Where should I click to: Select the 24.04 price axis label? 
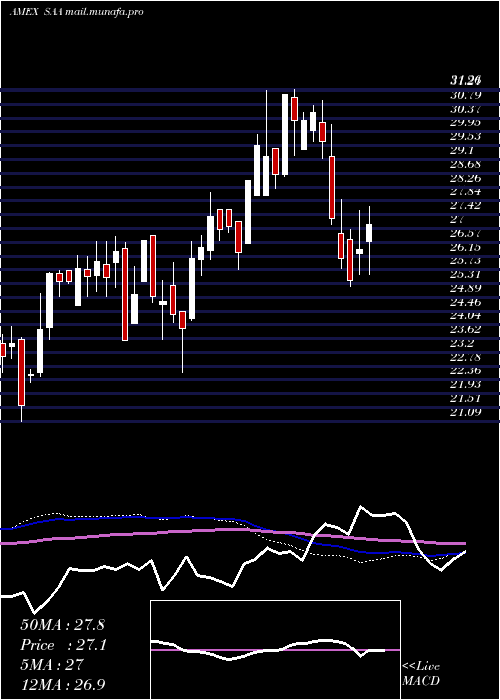(x=465, y=316)
